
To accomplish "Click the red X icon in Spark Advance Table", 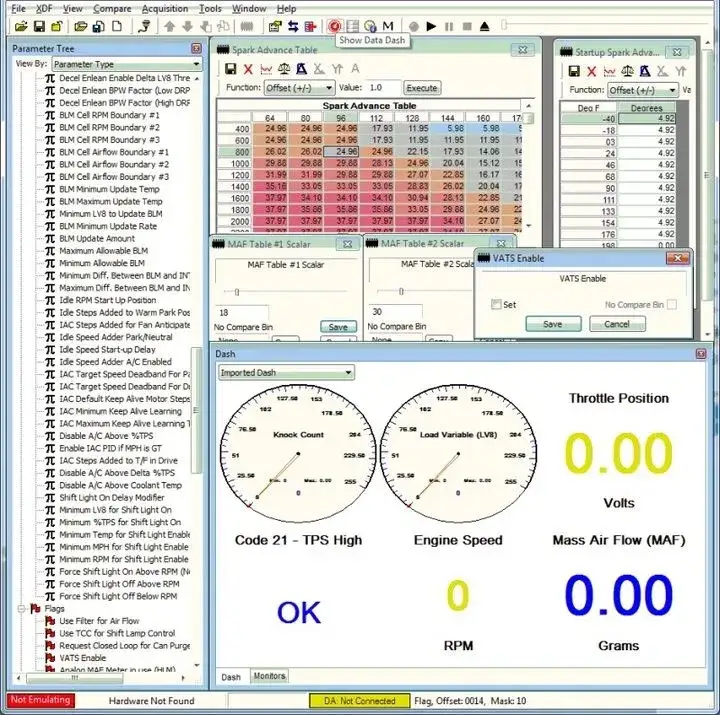I will (249, 68).
